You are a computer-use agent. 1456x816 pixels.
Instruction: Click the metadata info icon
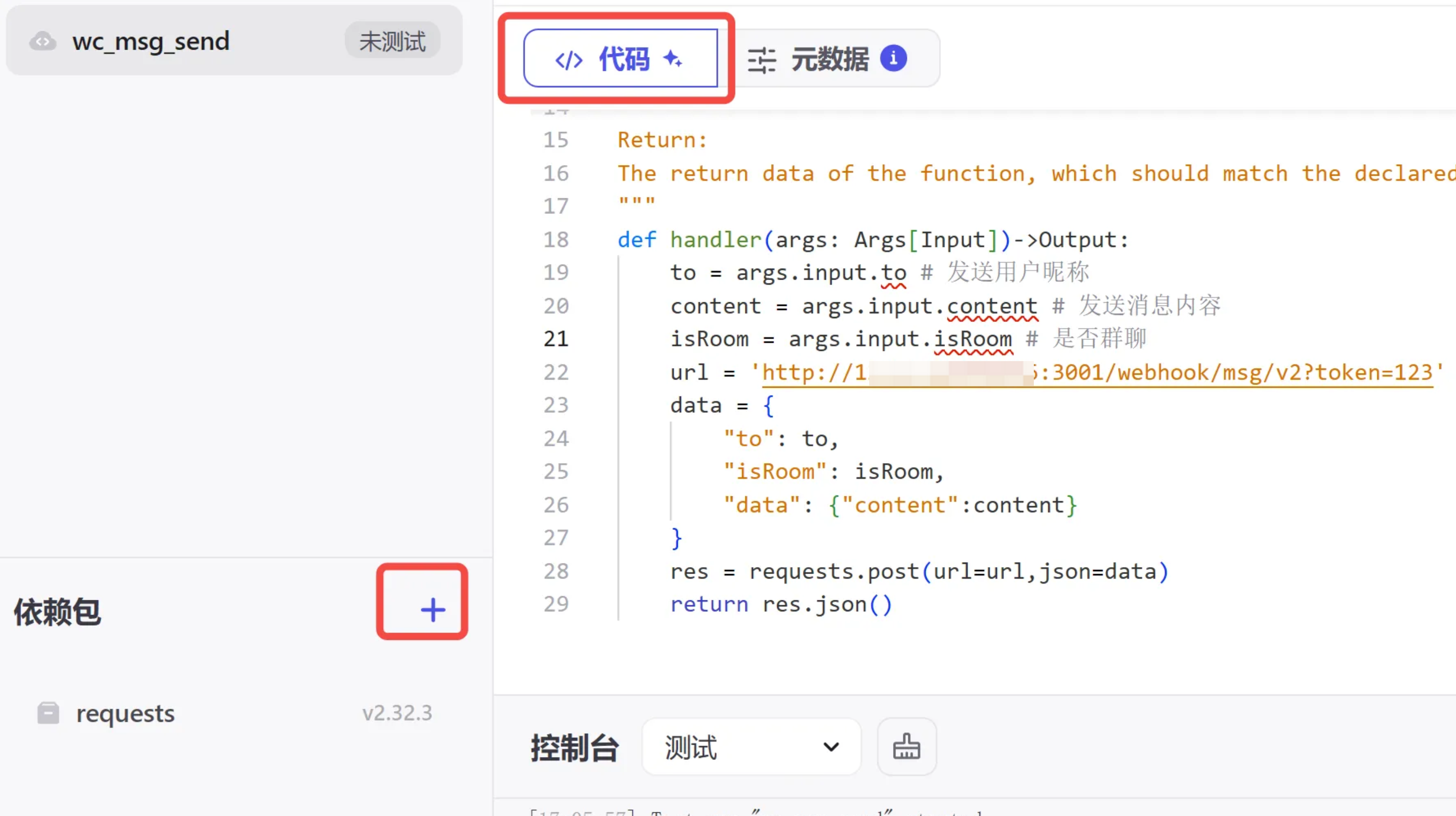point(893,58)
